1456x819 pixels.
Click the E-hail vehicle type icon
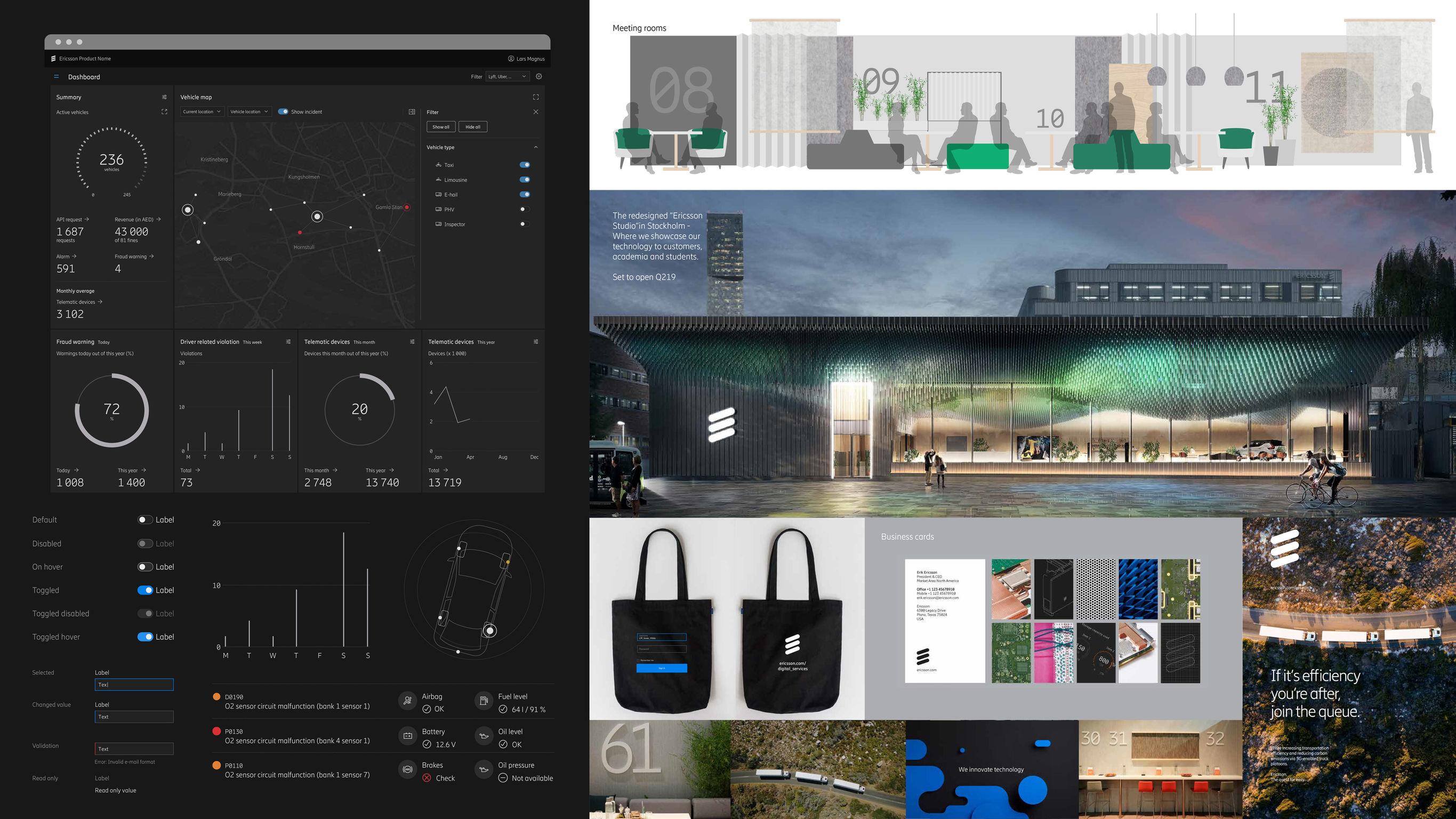[x=439, y=194]
